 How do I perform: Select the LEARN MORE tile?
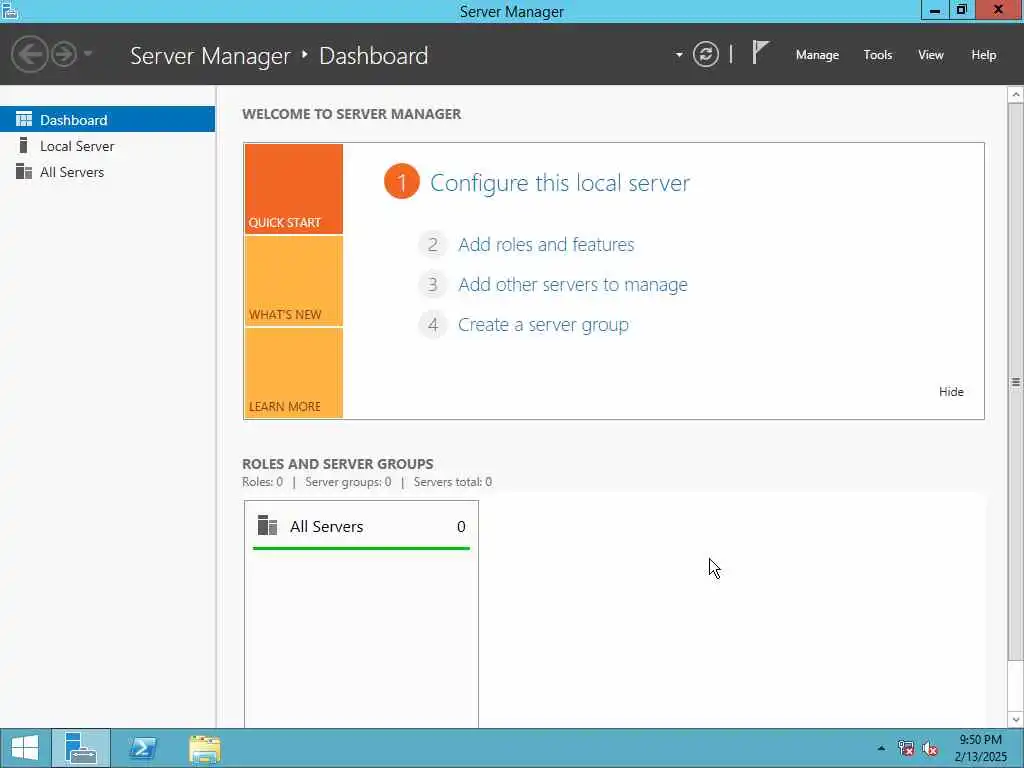coord(293,373)
